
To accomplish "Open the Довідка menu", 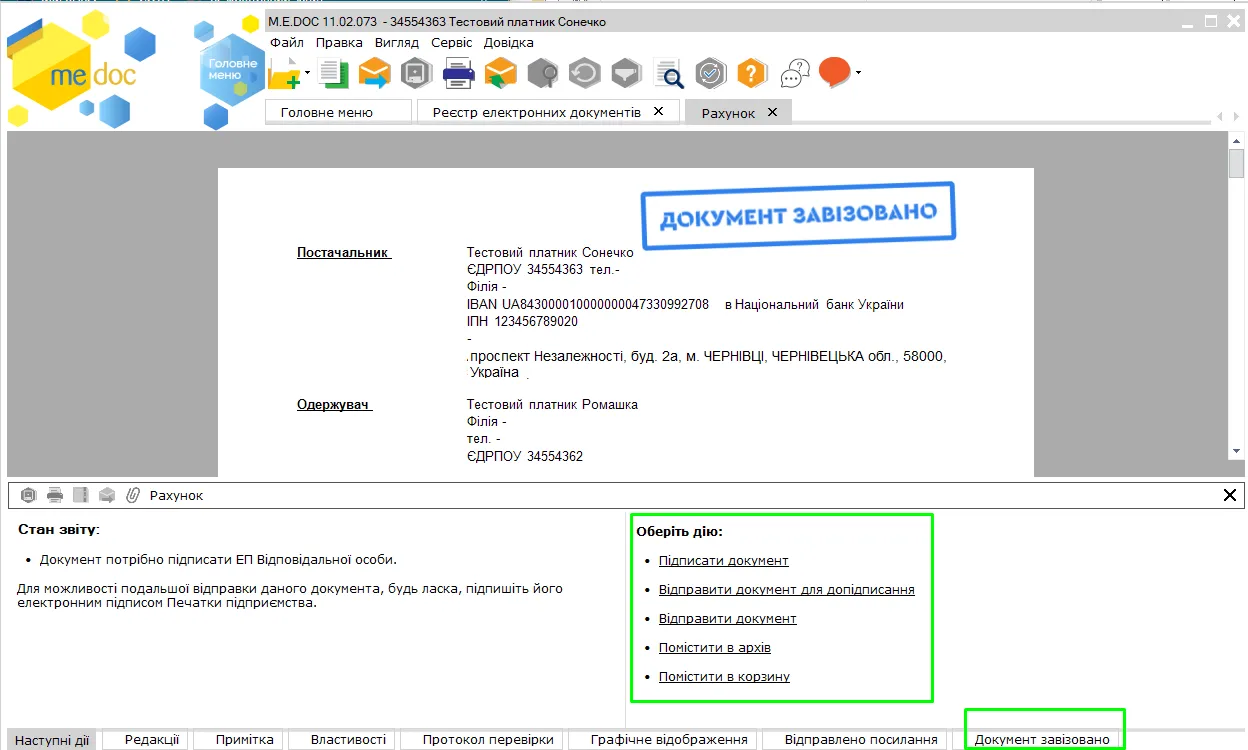I will click(x=509, y=43).
